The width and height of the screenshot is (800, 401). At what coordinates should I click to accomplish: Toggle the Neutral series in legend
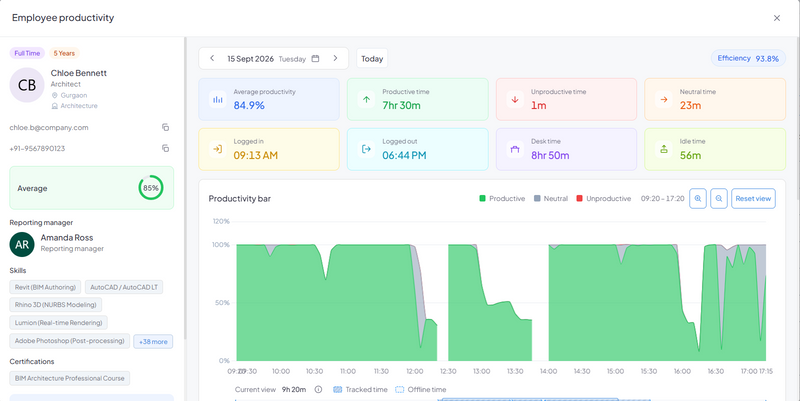(551, 198)
